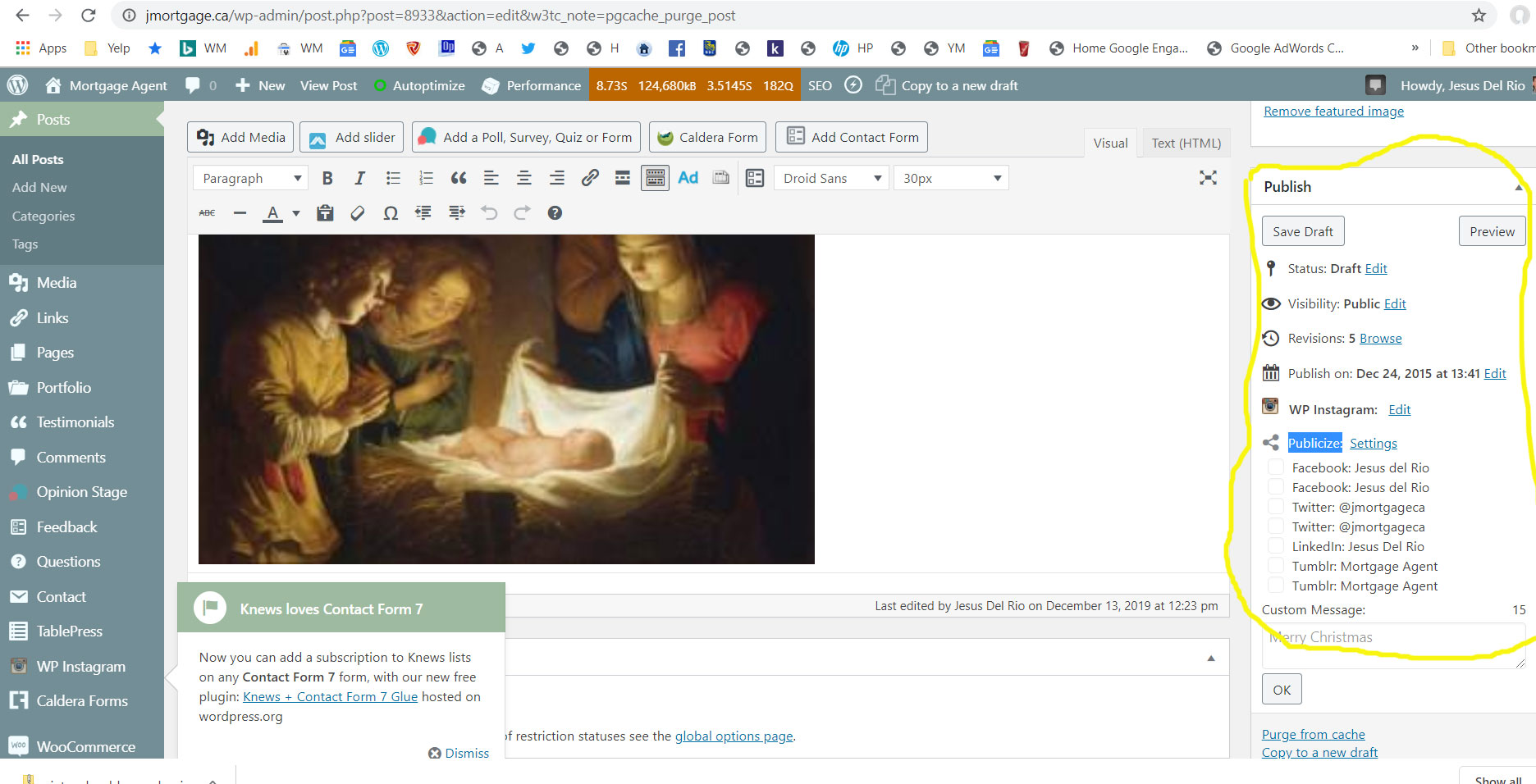Viewport: 1536px width, 784px height.
Task: Collapse the metabox below the editor
Action: pos(1211,658)
